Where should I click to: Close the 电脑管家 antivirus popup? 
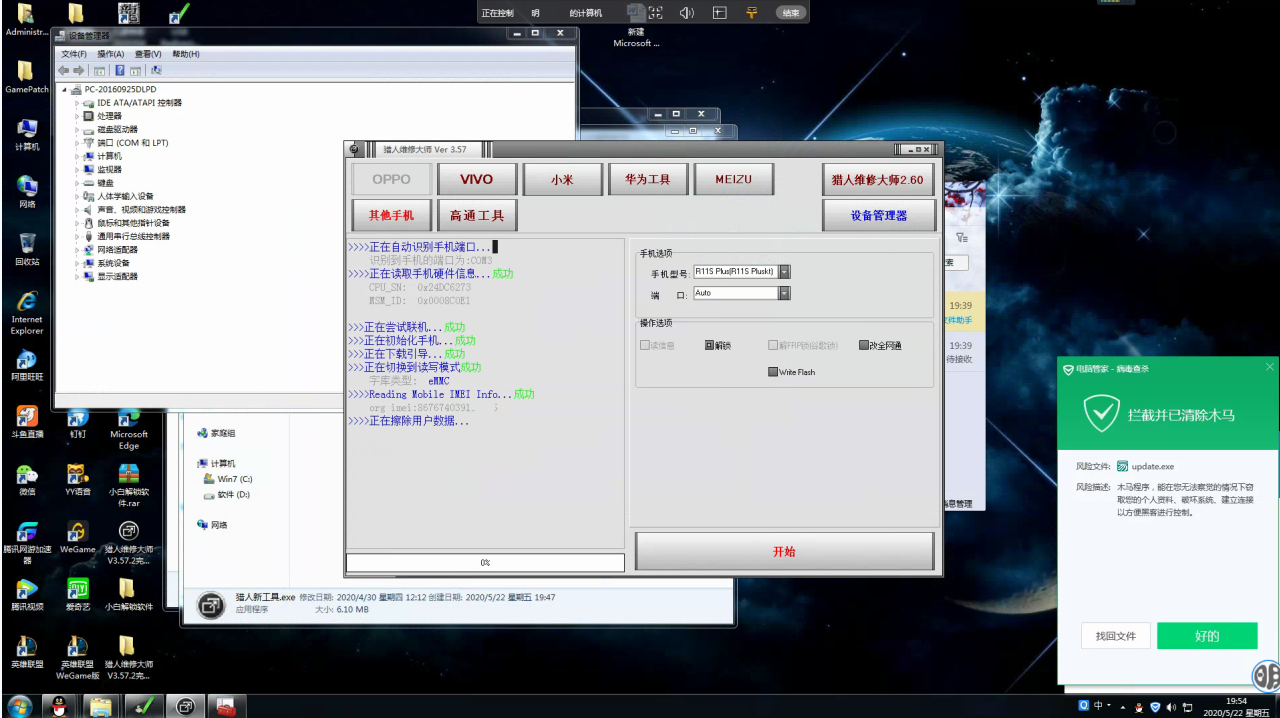pyautogui.click(x=1270, y=367)
